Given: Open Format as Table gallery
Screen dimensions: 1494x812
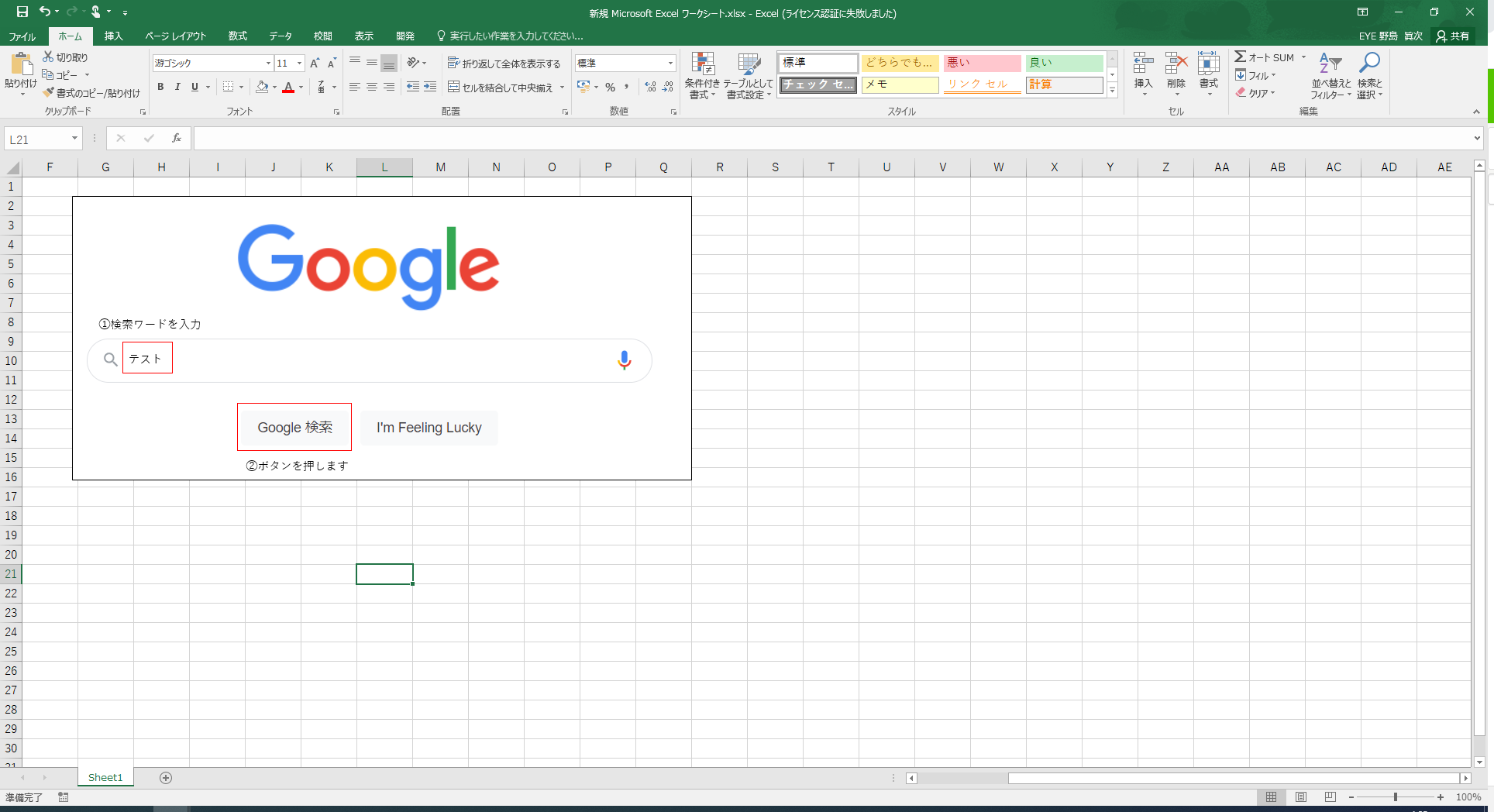Looking at the screenshot, I should [x=749, y=76].
